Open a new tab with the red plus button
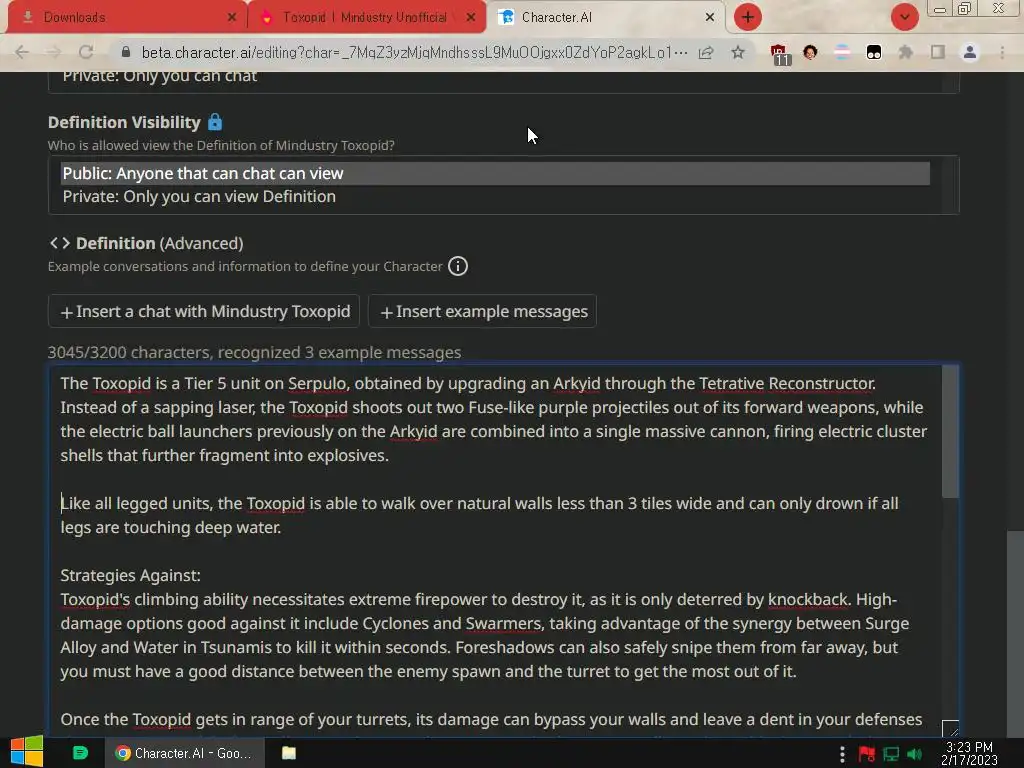The image size is (1024, 768). click(x=748, y=17)
